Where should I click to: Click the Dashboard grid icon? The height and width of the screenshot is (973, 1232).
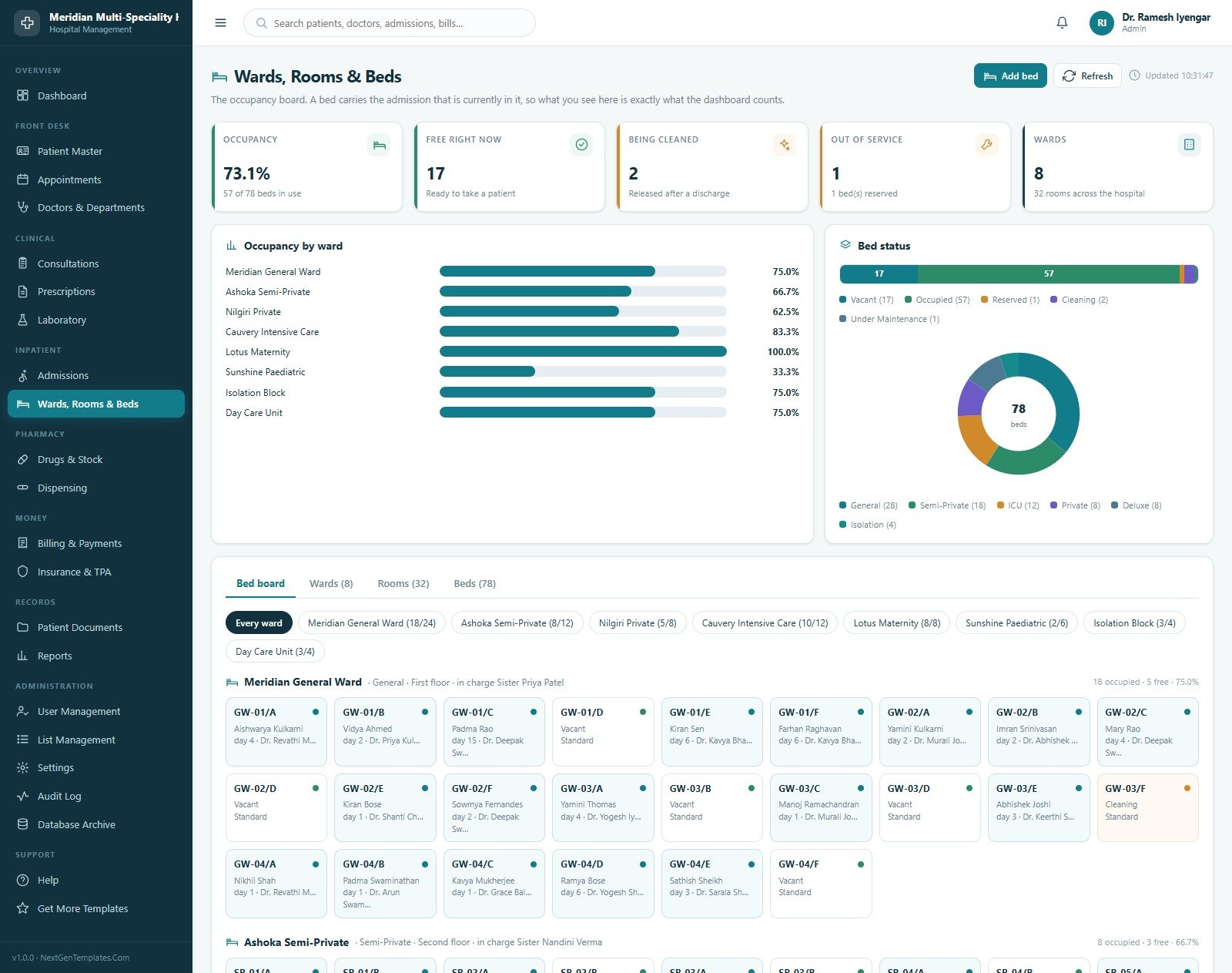pos(23,96)
